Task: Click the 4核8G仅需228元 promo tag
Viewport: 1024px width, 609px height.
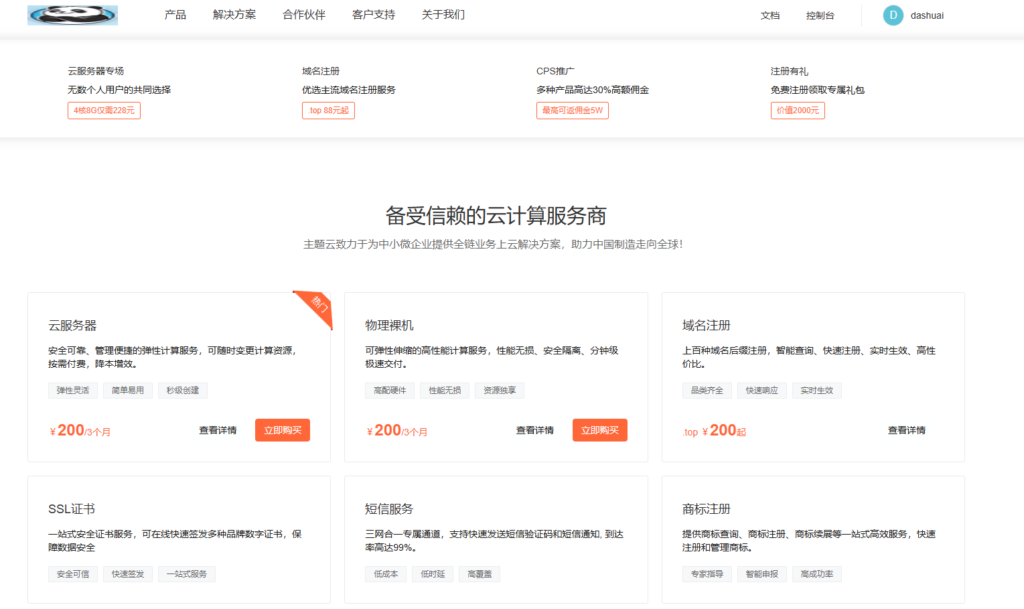Action: point(103,110)
